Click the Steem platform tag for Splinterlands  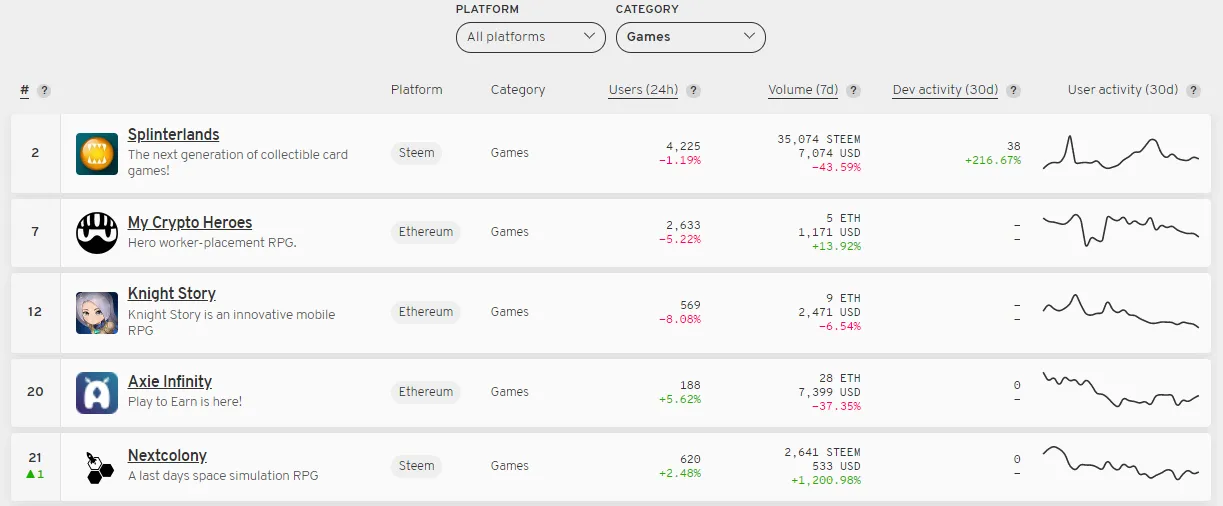[x=416, y=153]
